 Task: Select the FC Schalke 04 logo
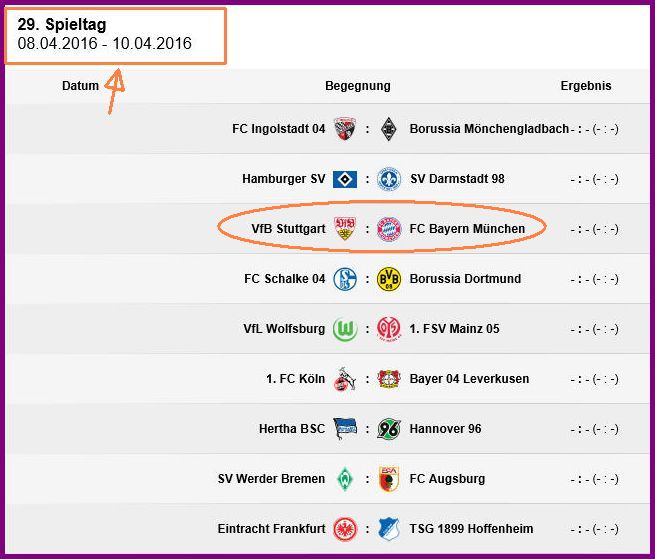(345, 279)
